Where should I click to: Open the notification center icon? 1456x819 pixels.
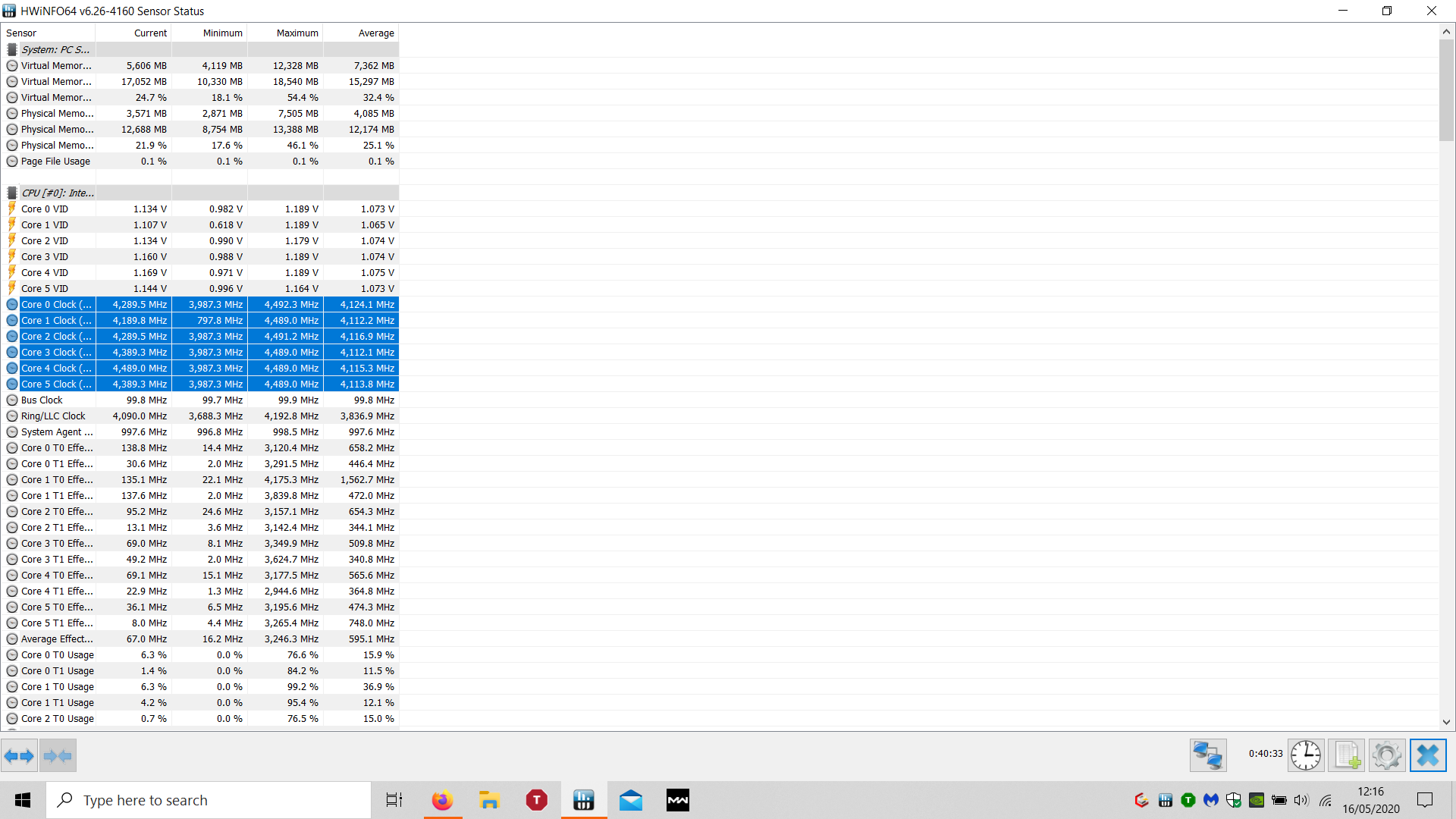click(x=1425, y=800)
